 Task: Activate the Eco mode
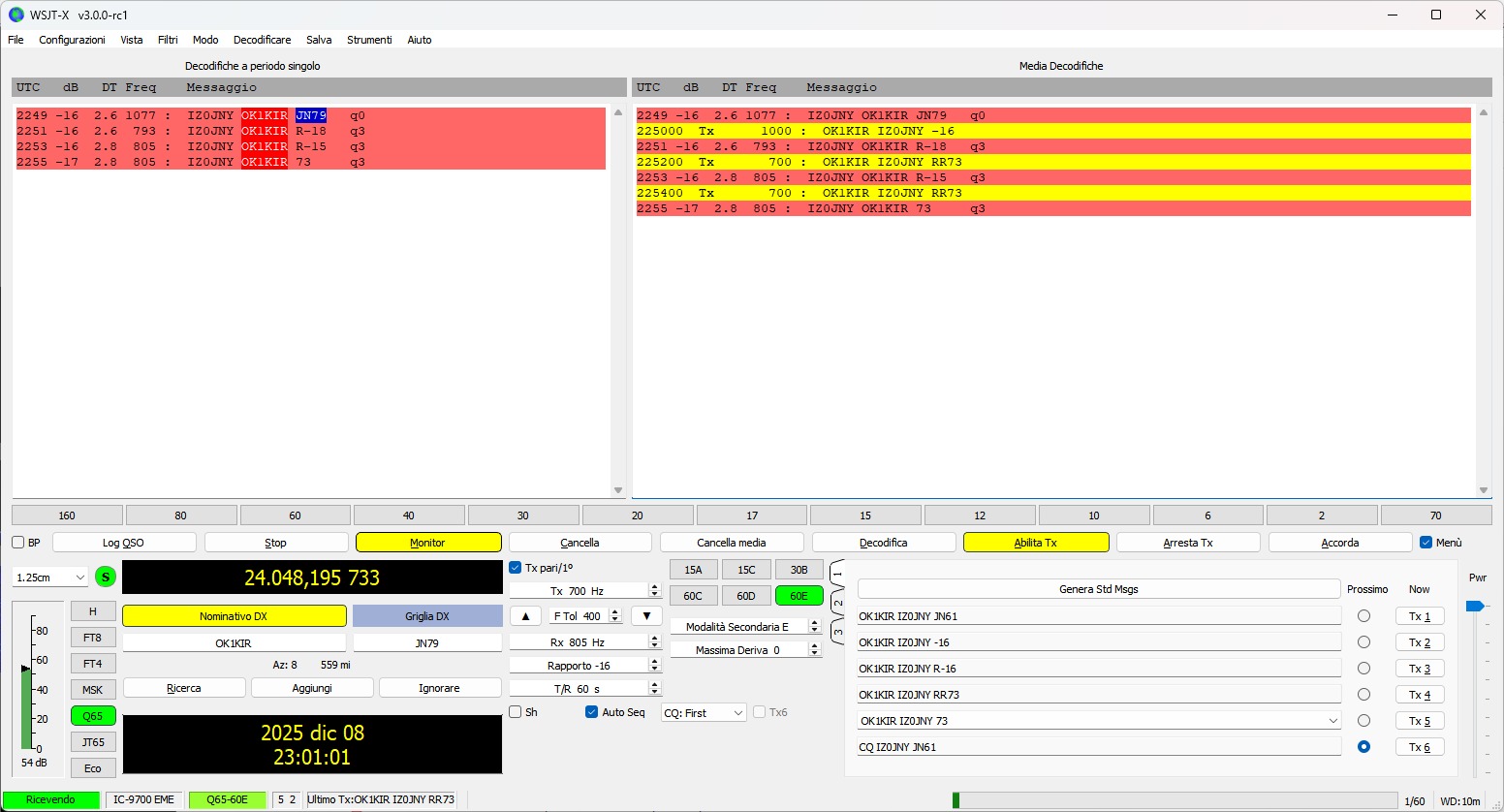tap(92, 767)
